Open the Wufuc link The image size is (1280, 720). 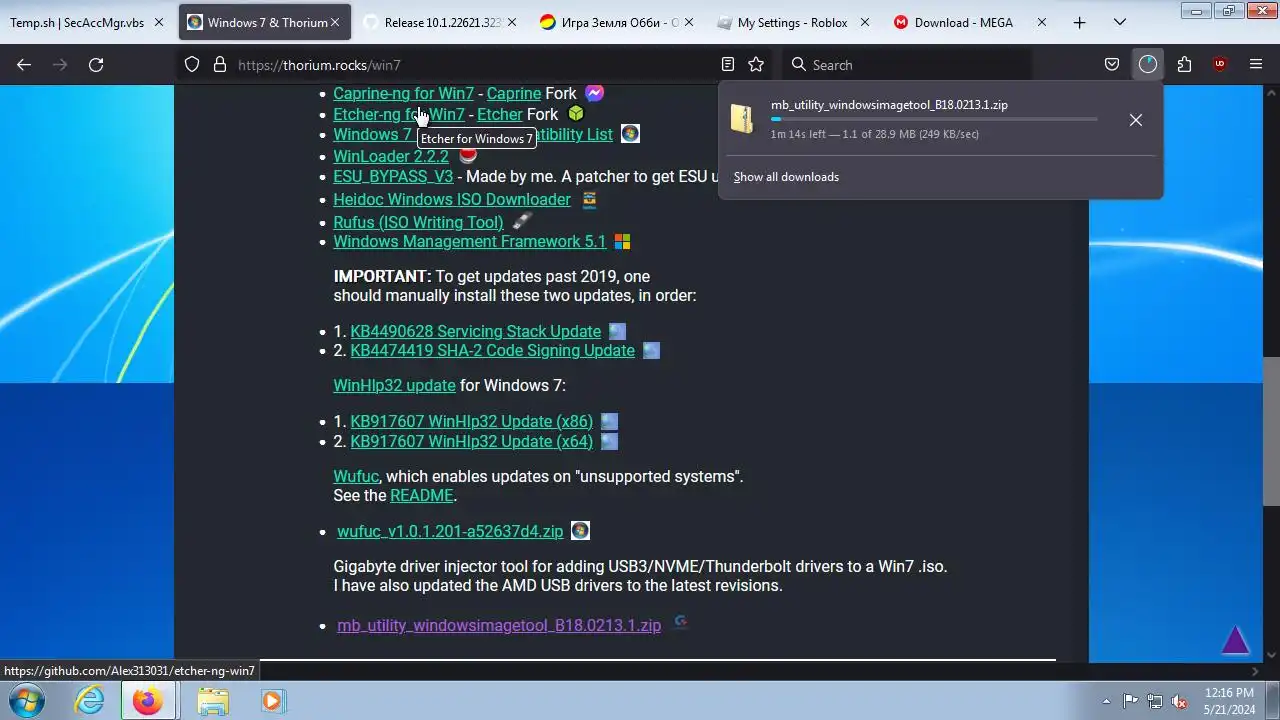coord(355,476)
